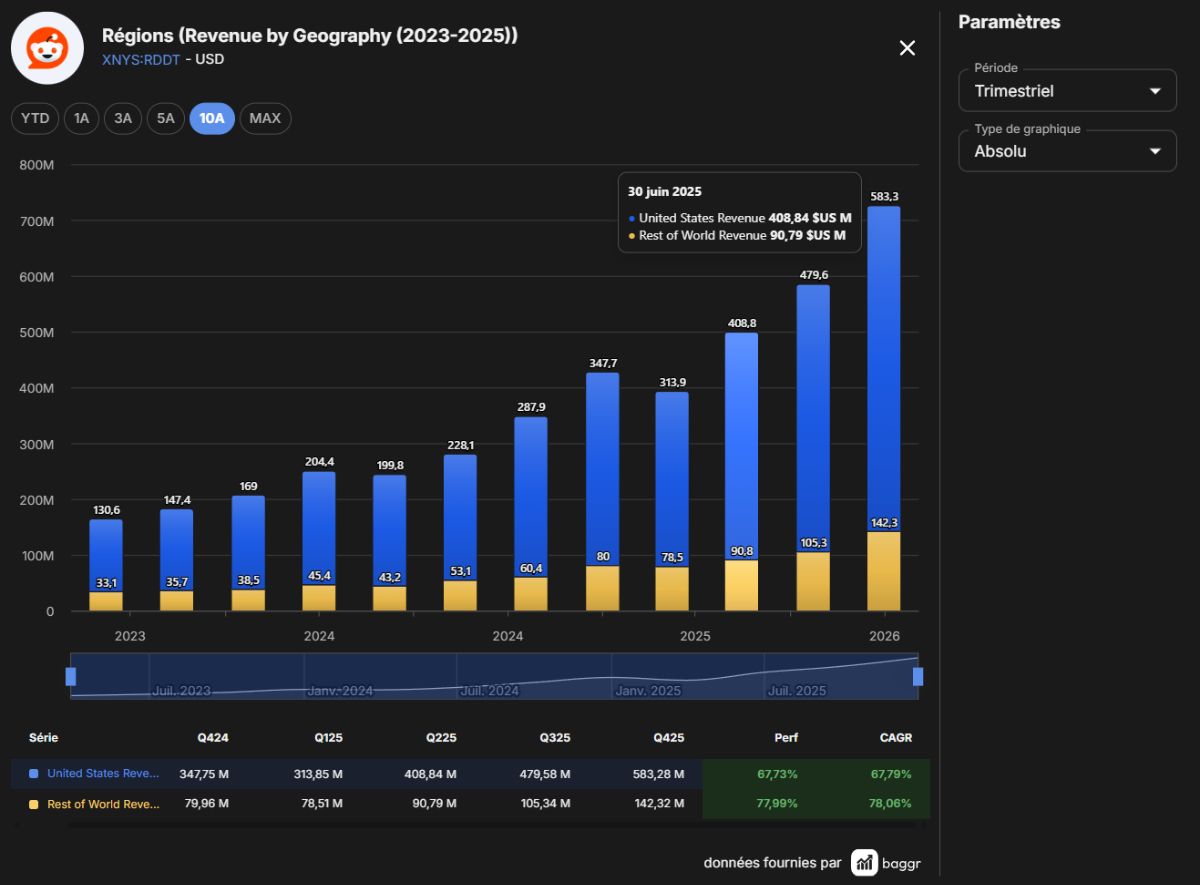Open the Type de graphique dropdown
Screen dimensions: 1200x885
click(1068, 151)
